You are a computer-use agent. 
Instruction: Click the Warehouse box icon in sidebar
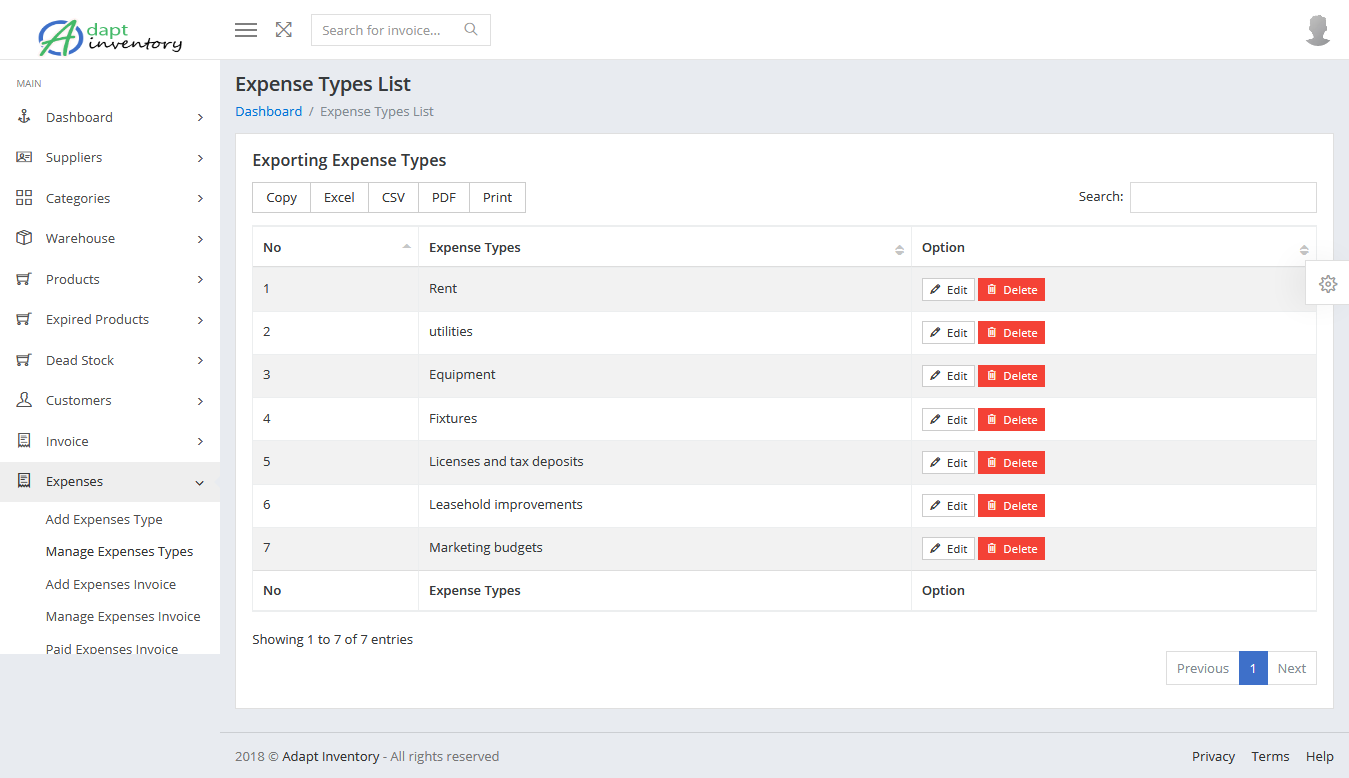(x=24, y=238)
